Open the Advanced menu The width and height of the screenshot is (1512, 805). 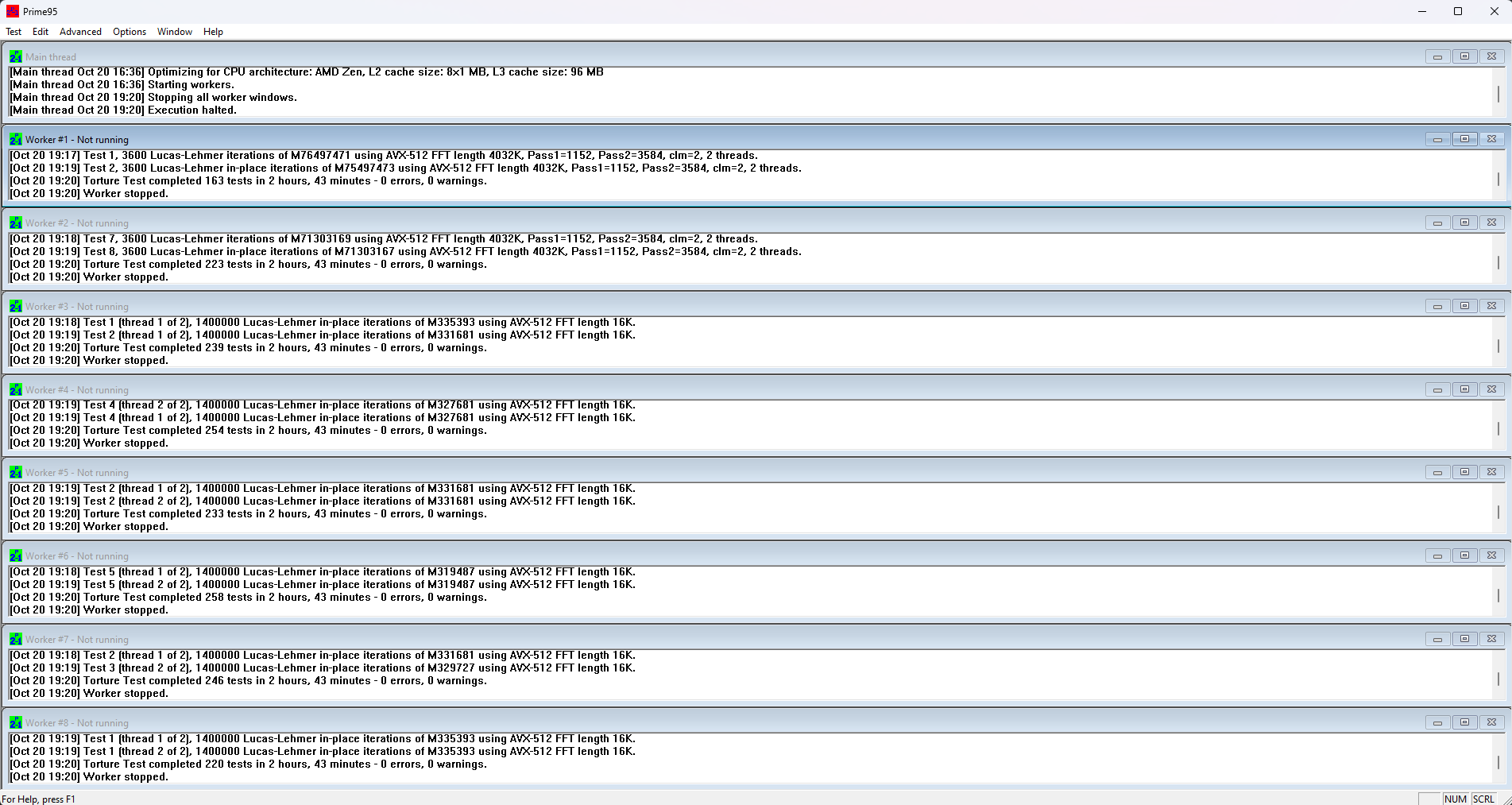click(x=80, y=32)
